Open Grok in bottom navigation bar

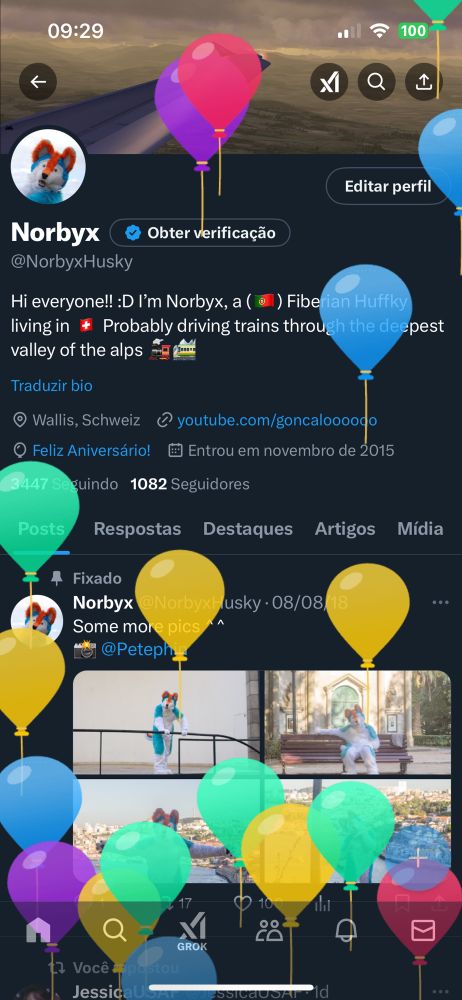point(192,932)
